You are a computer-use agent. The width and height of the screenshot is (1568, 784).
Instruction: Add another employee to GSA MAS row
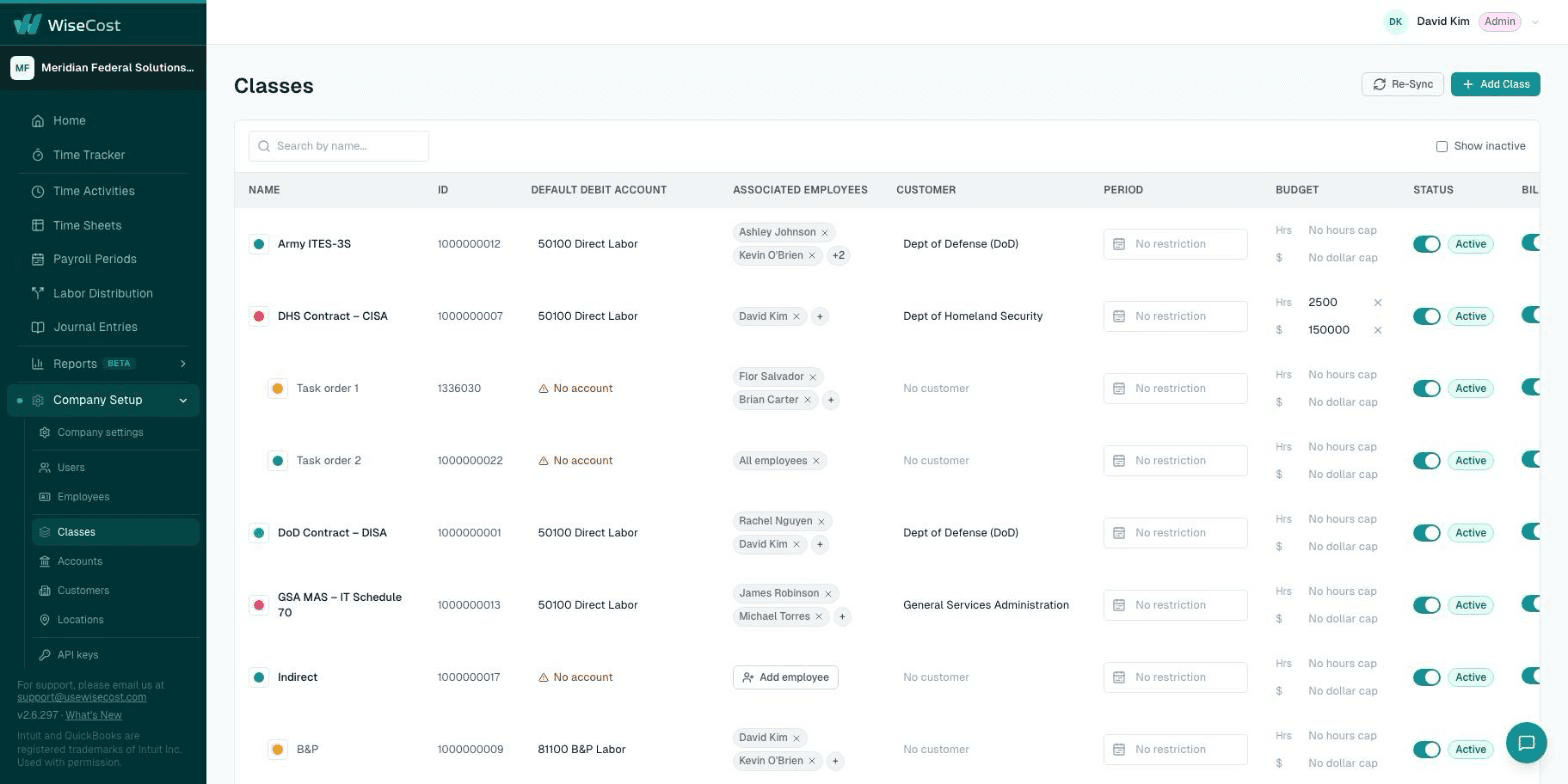click(842, 617)
